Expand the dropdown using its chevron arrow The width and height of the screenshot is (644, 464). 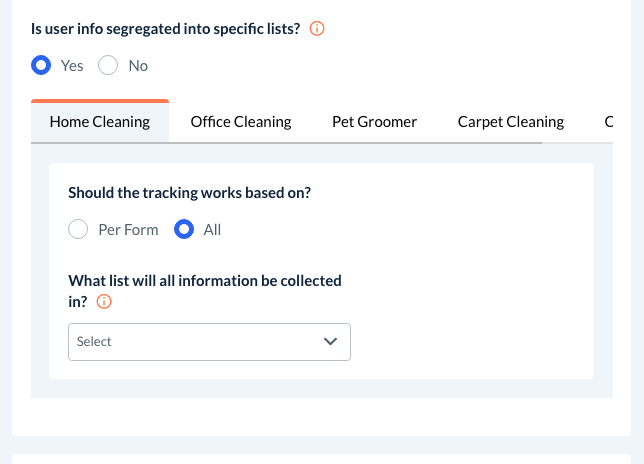332,341
